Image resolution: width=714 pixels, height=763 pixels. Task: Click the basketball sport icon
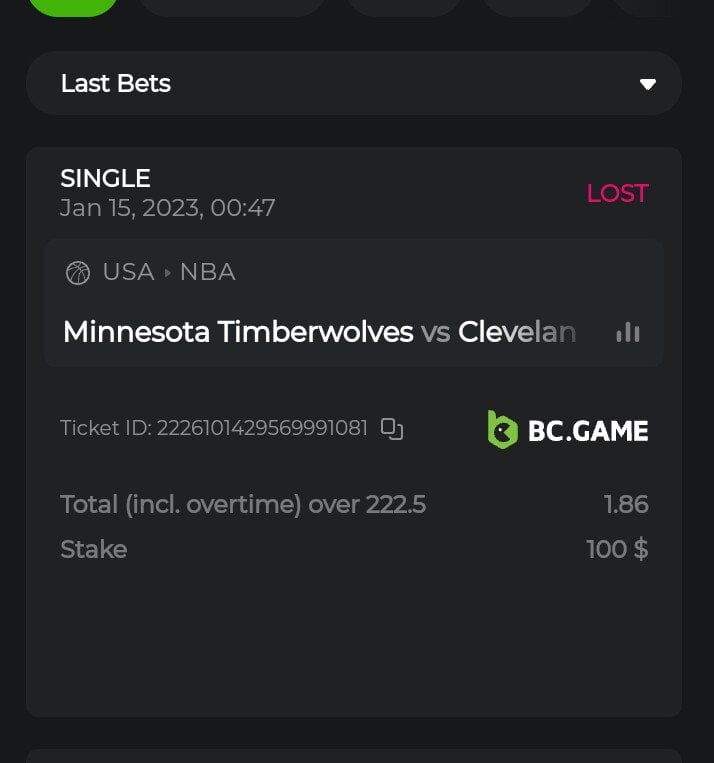coord(77,273)
